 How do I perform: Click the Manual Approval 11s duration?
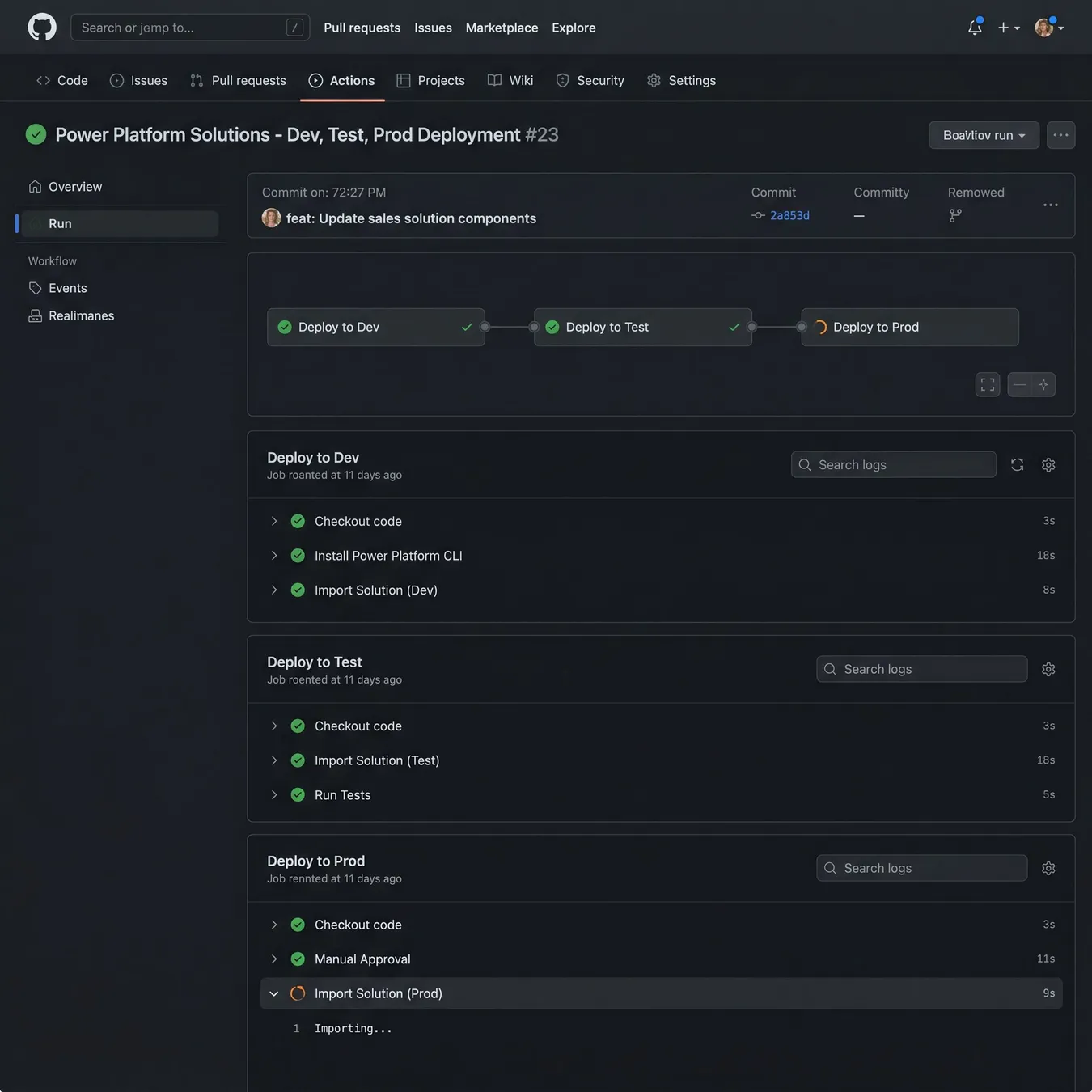[1046, 959]
